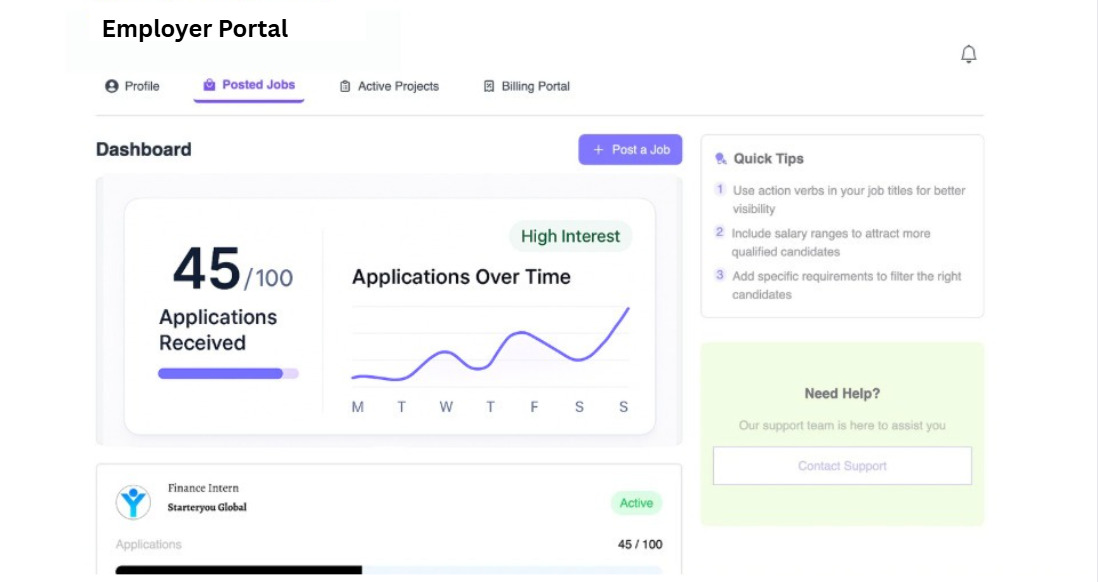Open the Profile tab

pyautogui.click(x=141, y=87)
